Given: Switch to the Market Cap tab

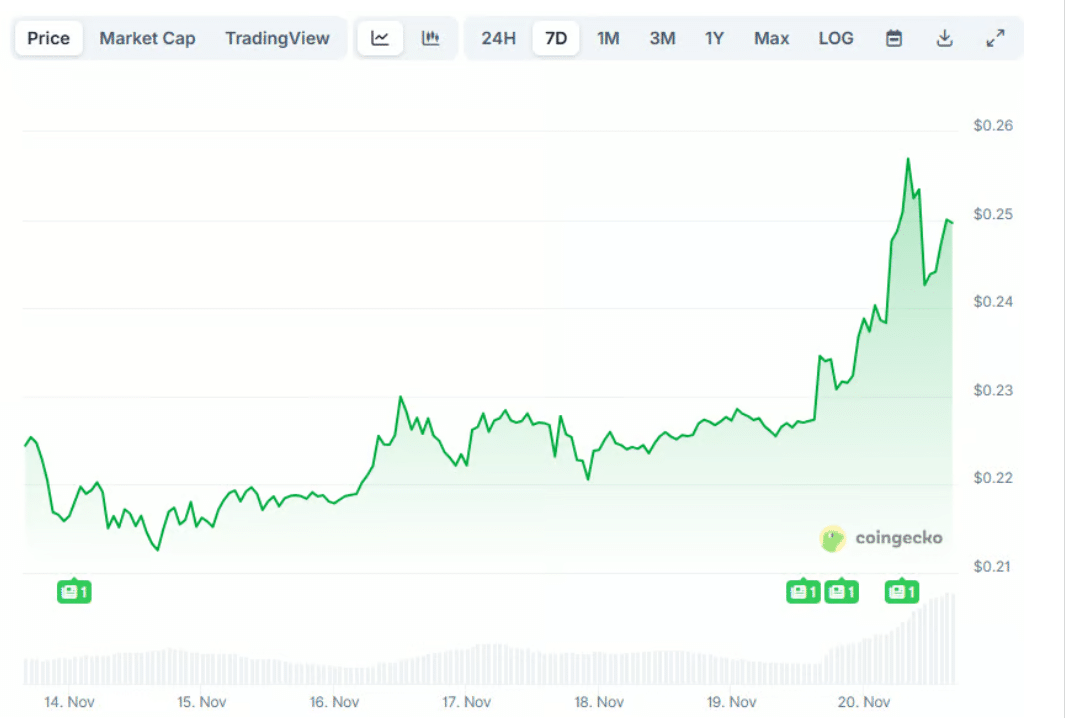Looking at the screenshot, I should pyautogui.click(x=147, y=38).
